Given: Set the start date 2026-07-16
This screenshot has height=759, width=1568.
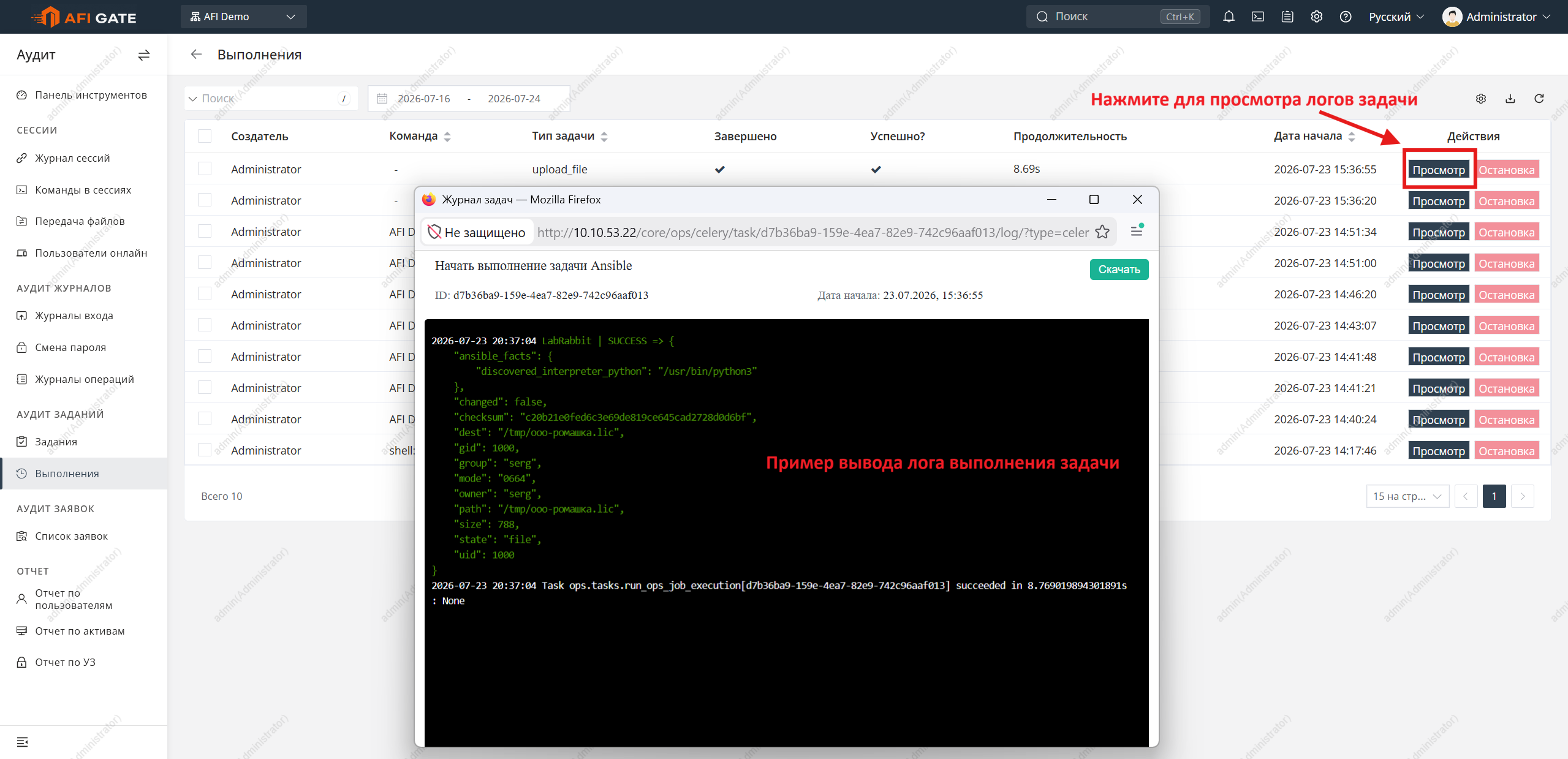Looking at the screenshot, I should pos(424,99).
